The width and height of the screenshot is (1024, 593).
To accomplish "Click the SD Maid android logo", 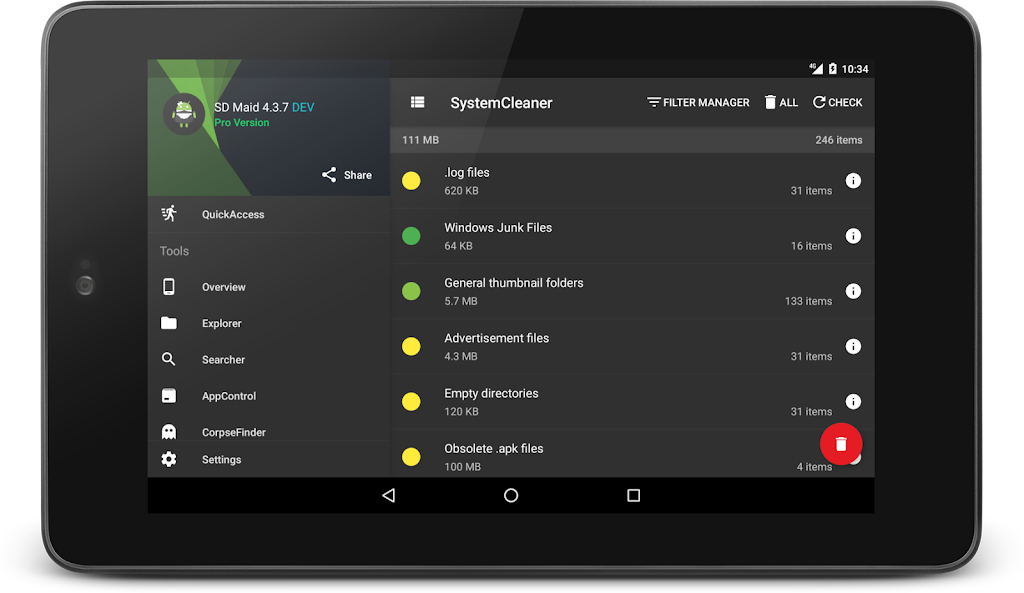I will [183, 114].
